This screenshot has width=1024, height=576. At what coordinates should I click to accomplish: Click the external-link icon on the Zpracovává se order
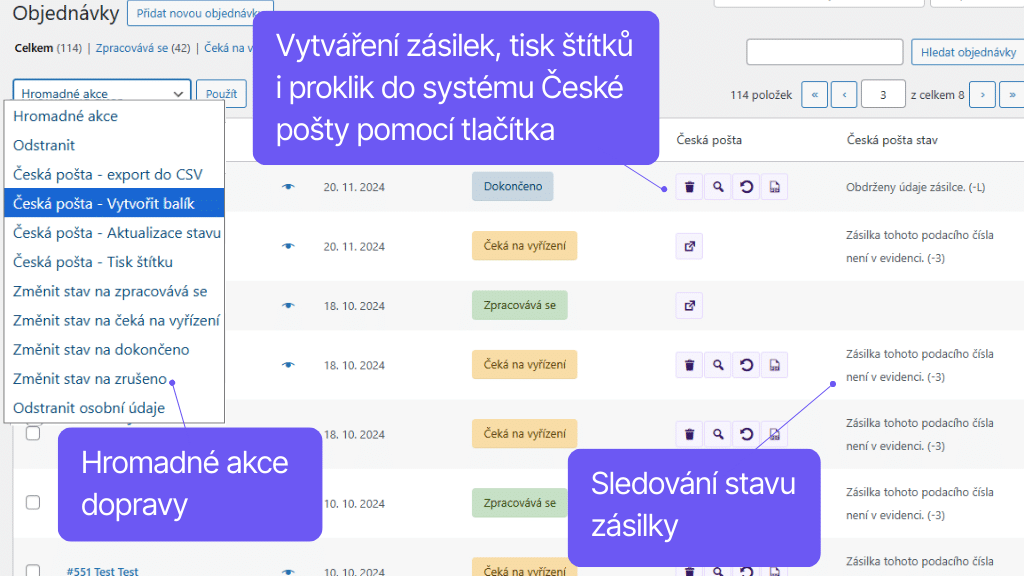pos(688,305)
